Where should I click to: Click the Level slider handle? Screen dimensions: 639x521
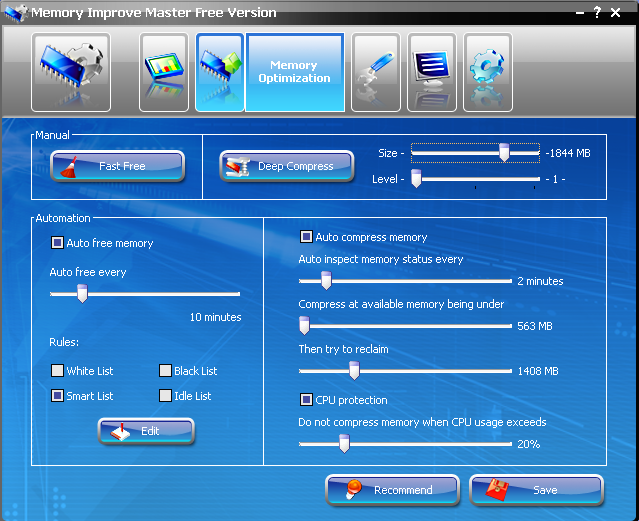point(416,179)
